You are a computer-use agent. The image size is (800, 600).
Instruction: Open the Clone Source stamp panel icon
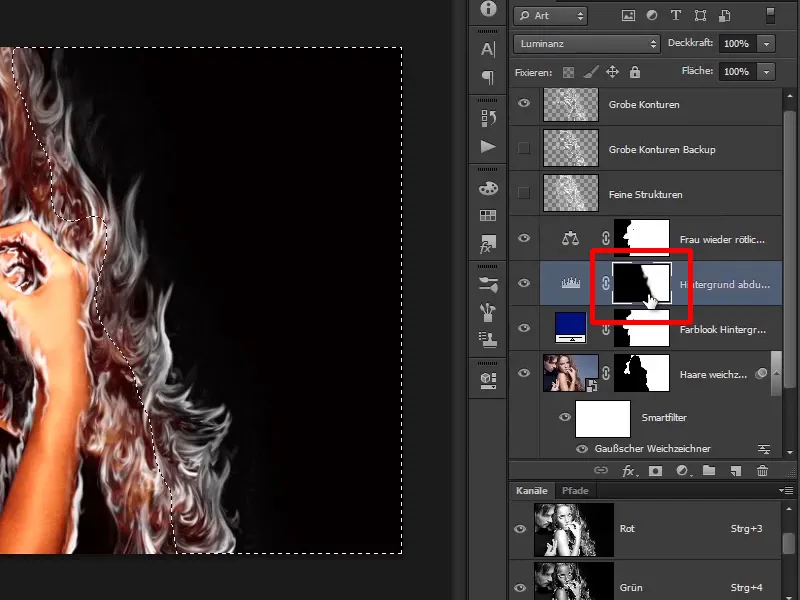coord(488,340)
